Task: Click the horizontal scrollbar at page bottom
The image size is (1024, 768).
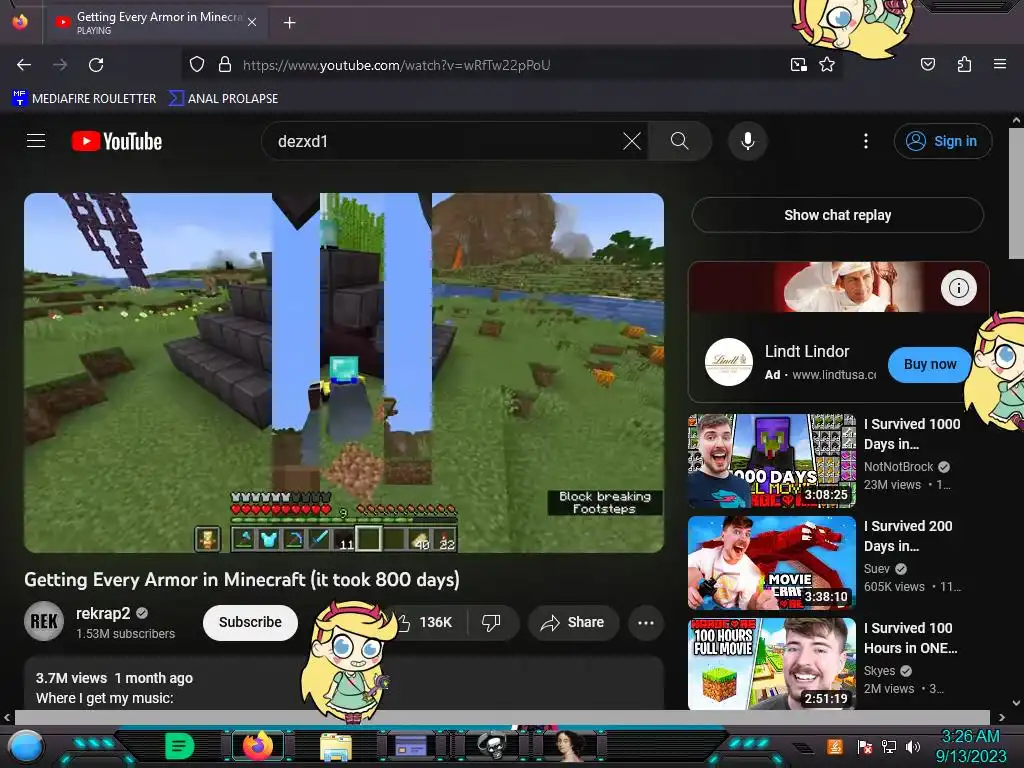Action: click(502, 717)
